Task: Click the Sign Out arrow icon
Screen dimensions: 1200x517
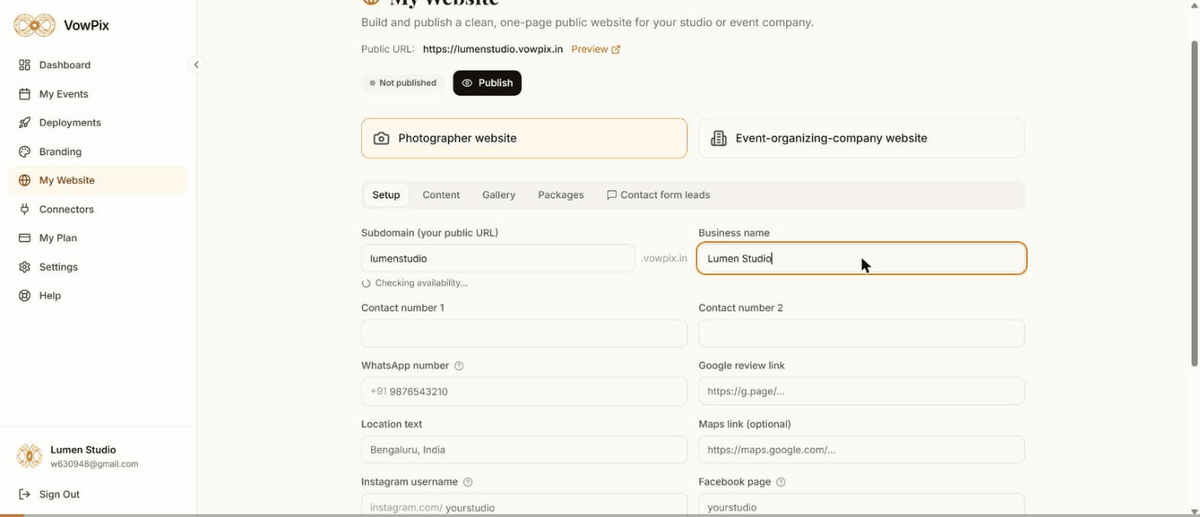Action: pyautogui.click(x=25, y=494)
